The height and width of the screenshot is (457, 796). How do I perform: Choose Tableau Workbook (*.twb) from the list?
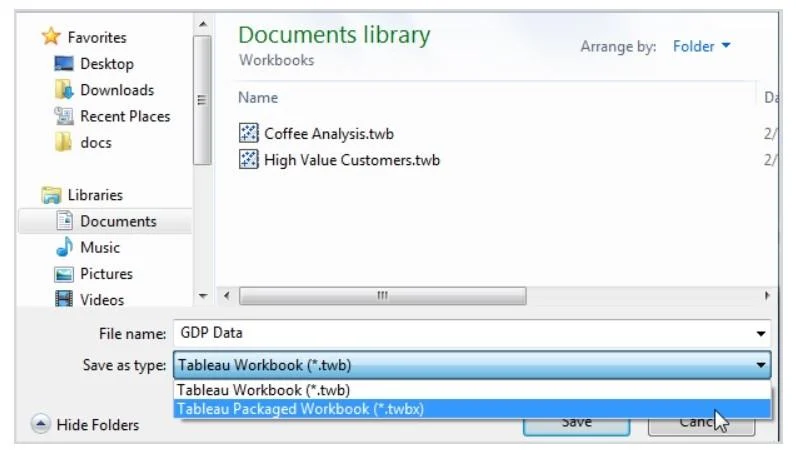click(x=472, y=390)
